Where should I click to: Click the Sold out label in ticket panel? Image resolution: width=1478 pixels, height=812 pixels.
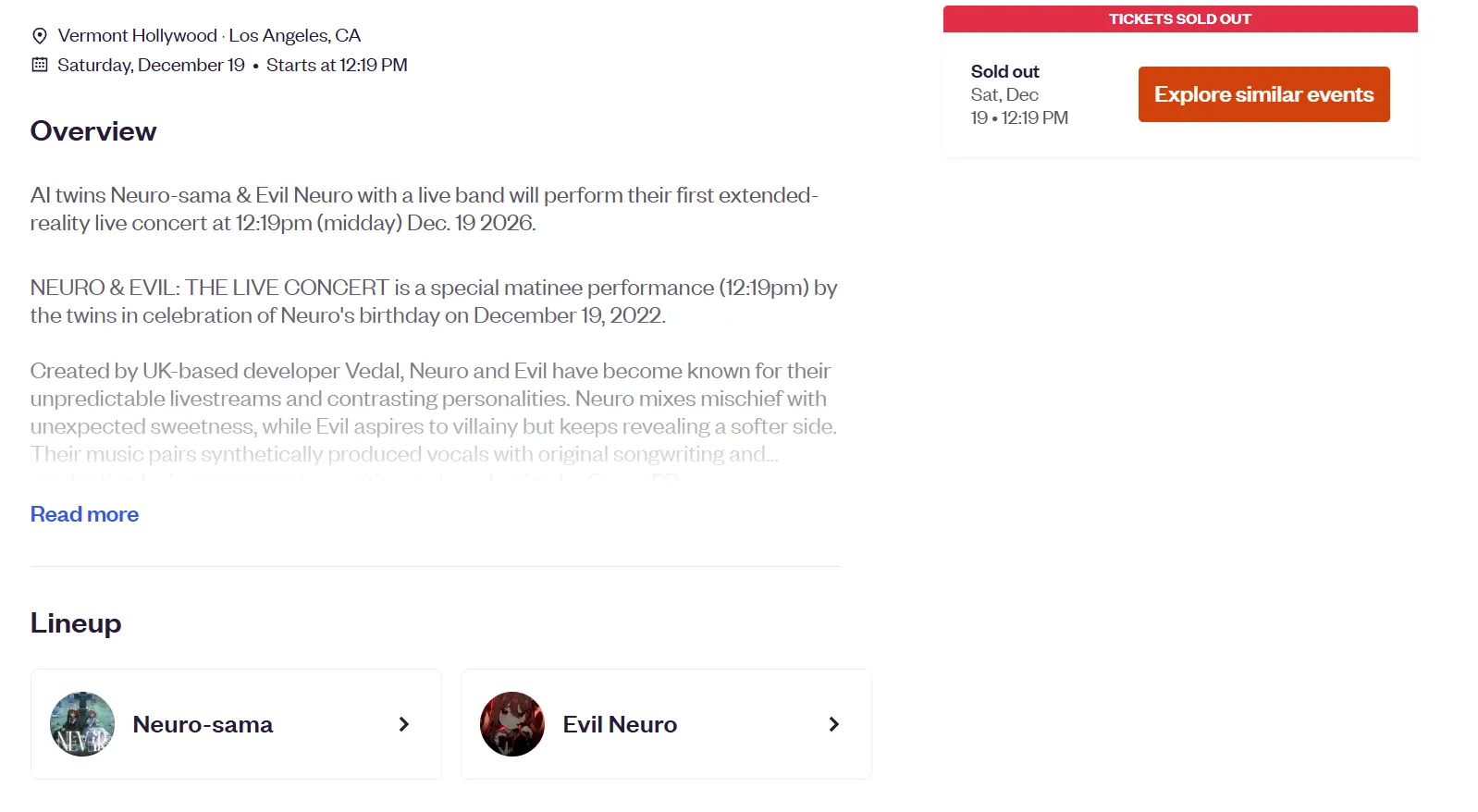[x=1004, y=71]
